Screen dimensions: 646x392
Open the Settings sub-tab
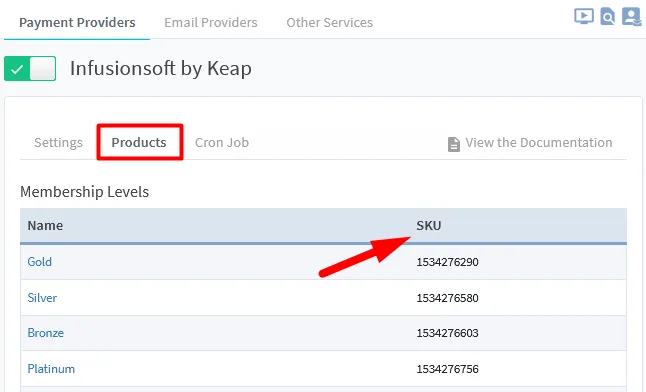point(59,143)
